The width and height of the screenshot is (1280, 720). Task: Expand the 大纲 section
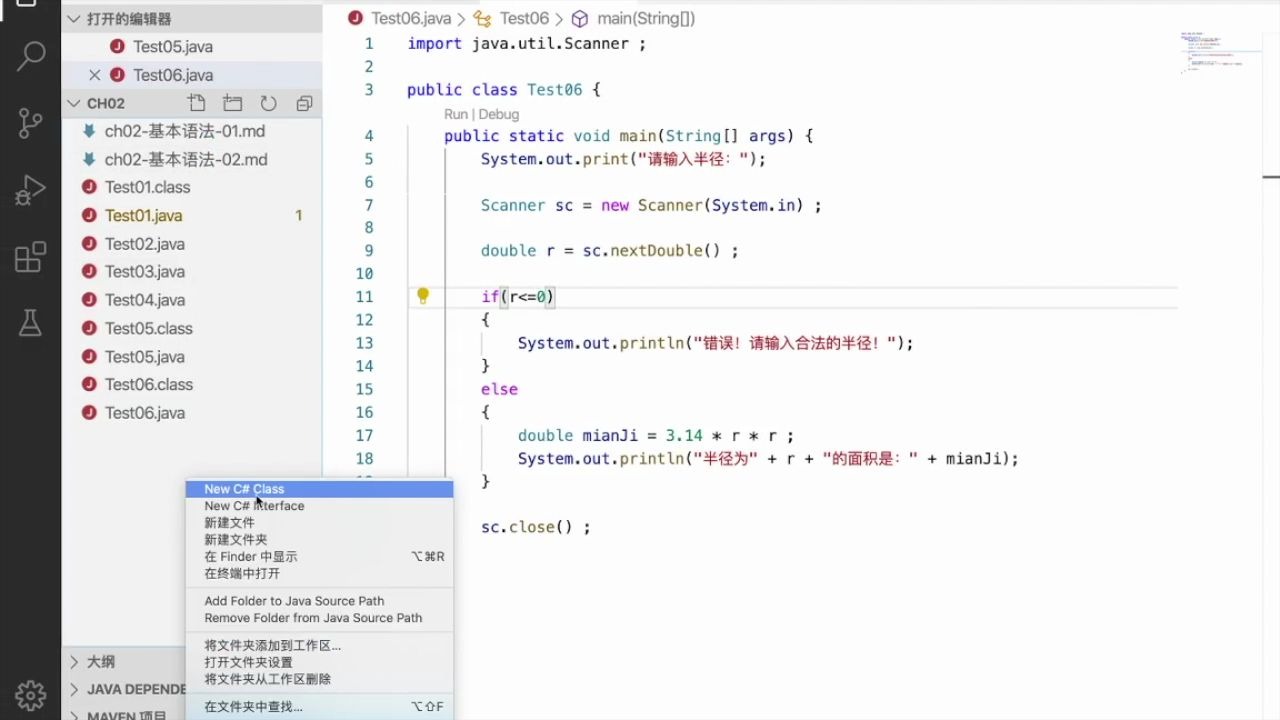pos(123,661)
